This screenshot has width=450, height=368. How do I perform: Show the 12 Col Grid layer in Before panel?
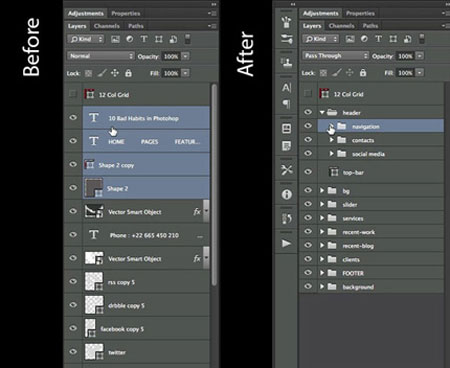pos(73,94)
